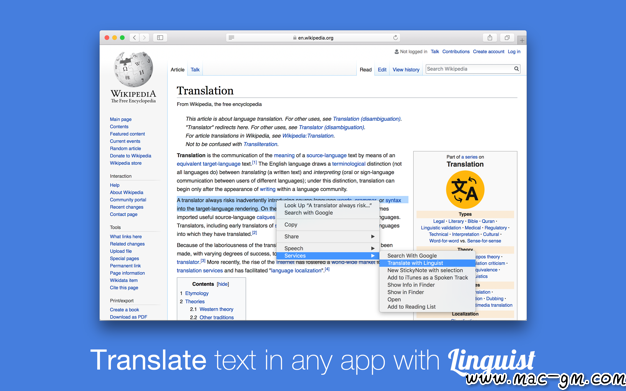
Task: Open Related changes link
Action: (x=127, y=244)
